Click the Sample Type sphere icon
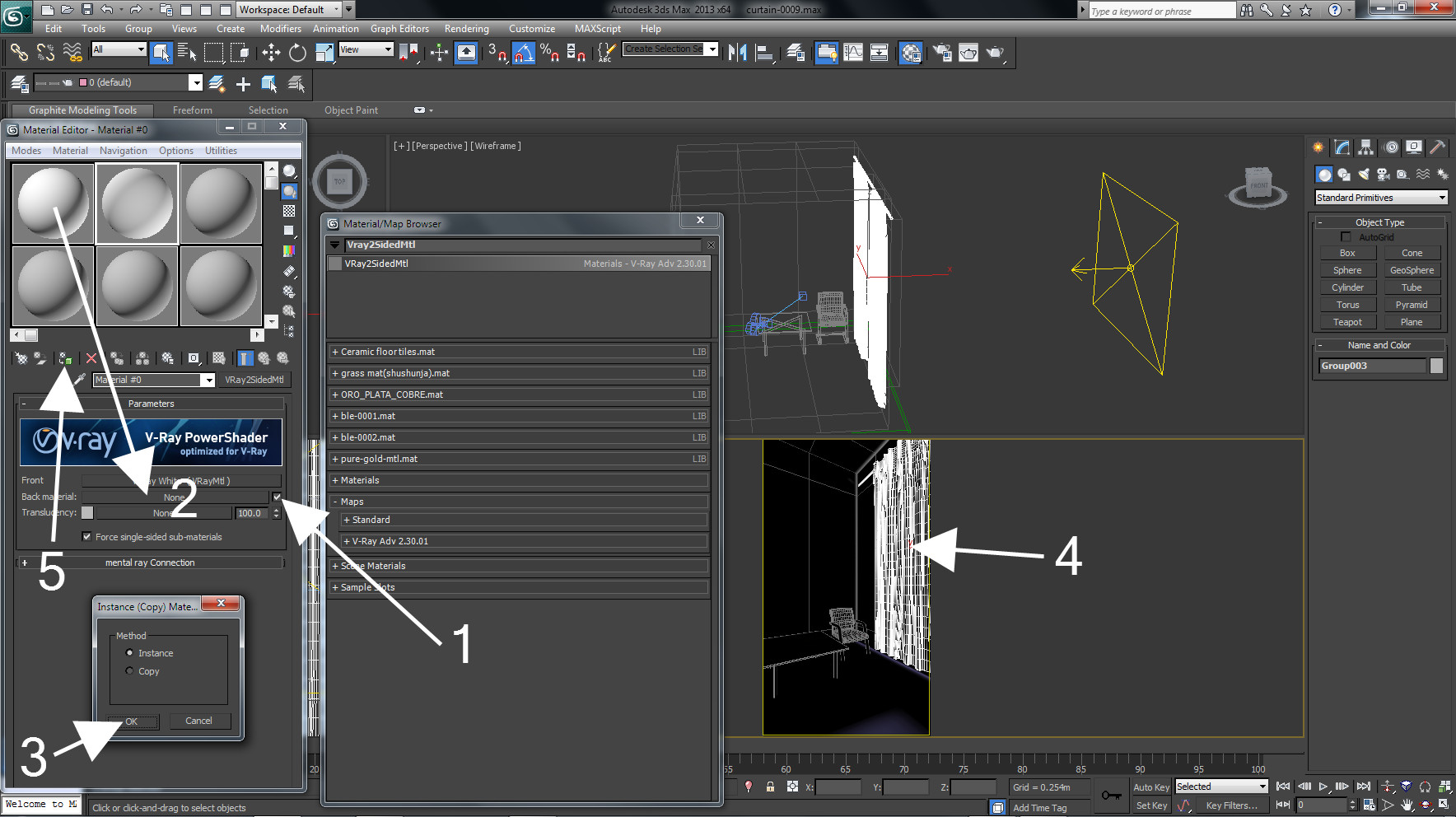This screenshot has height=817, width=1456. coord(289,170)
